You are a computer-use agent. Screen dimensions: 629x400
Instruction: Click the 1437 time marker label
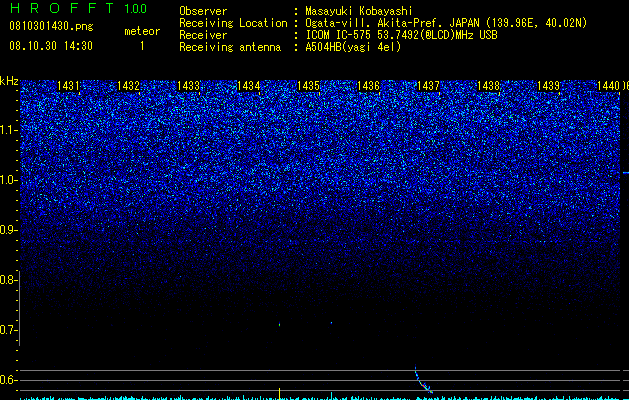(428, 86)
